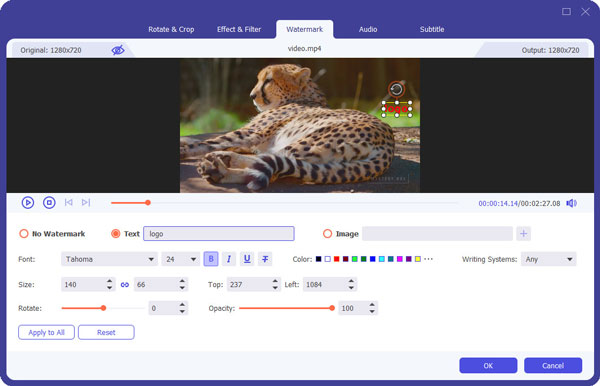Enable the Underline text style icon

pos(247,259)
